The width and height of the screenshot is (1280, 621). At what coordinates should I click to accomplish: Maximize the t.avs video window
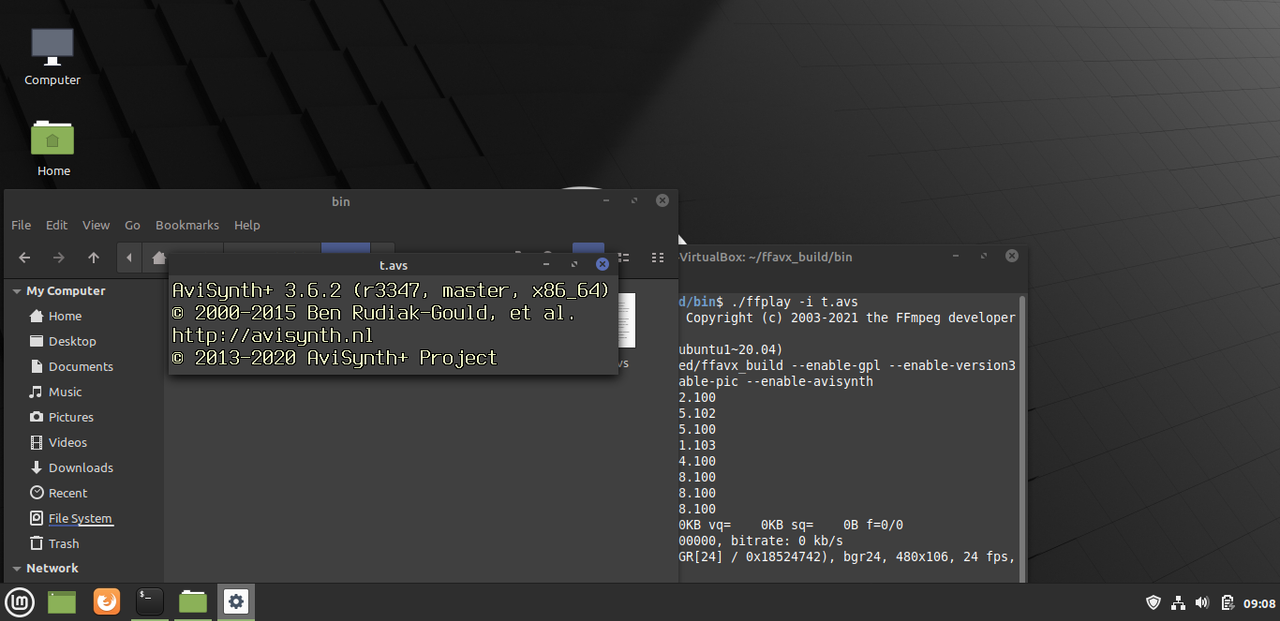pyautogui.click(x=574, y=265)
